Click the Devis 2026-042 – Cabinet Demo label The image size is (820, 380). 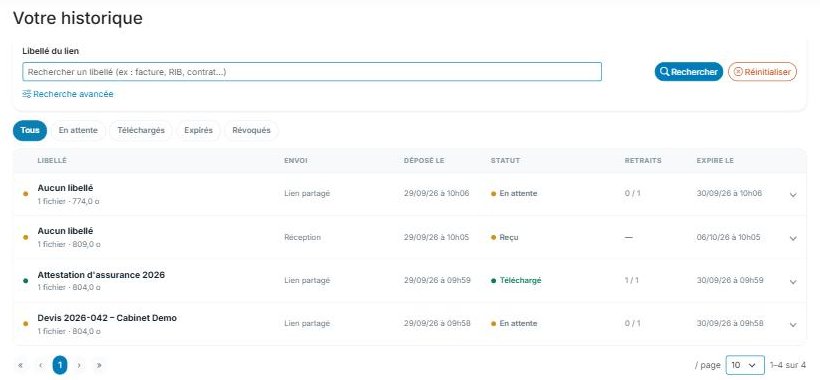(x=107, y=318)
